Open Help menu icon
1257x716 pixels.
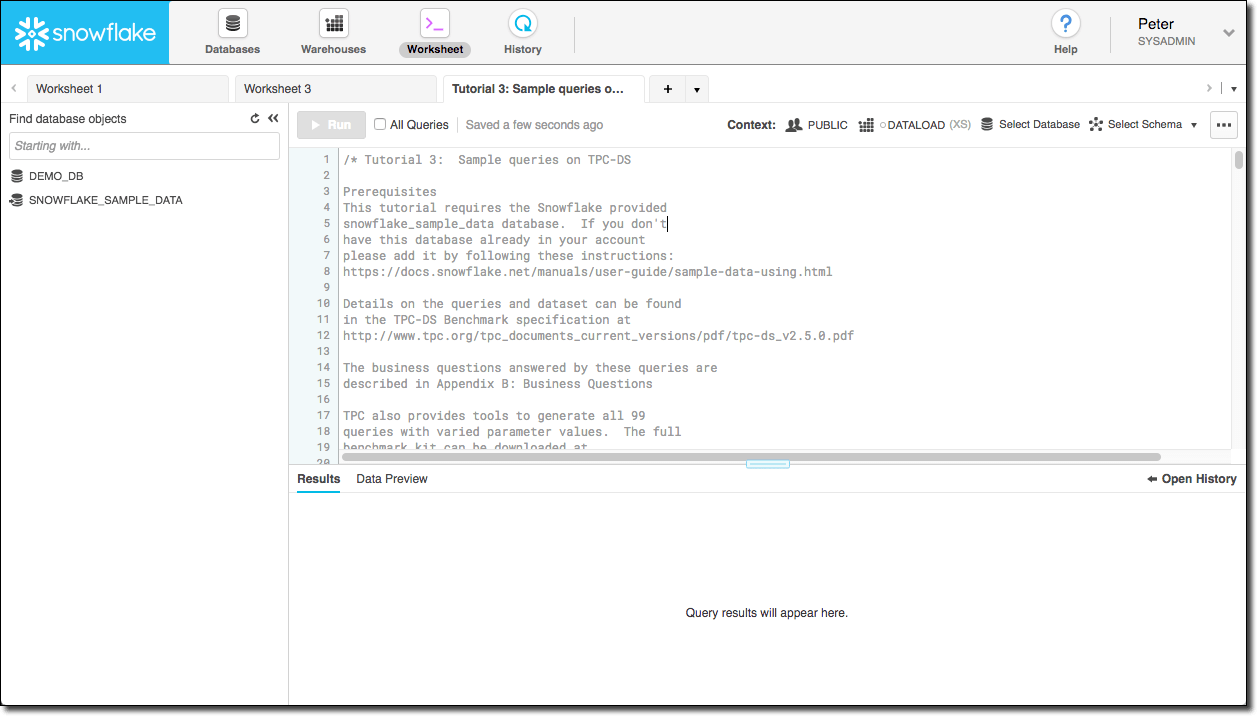click(x=1065, y=24)
